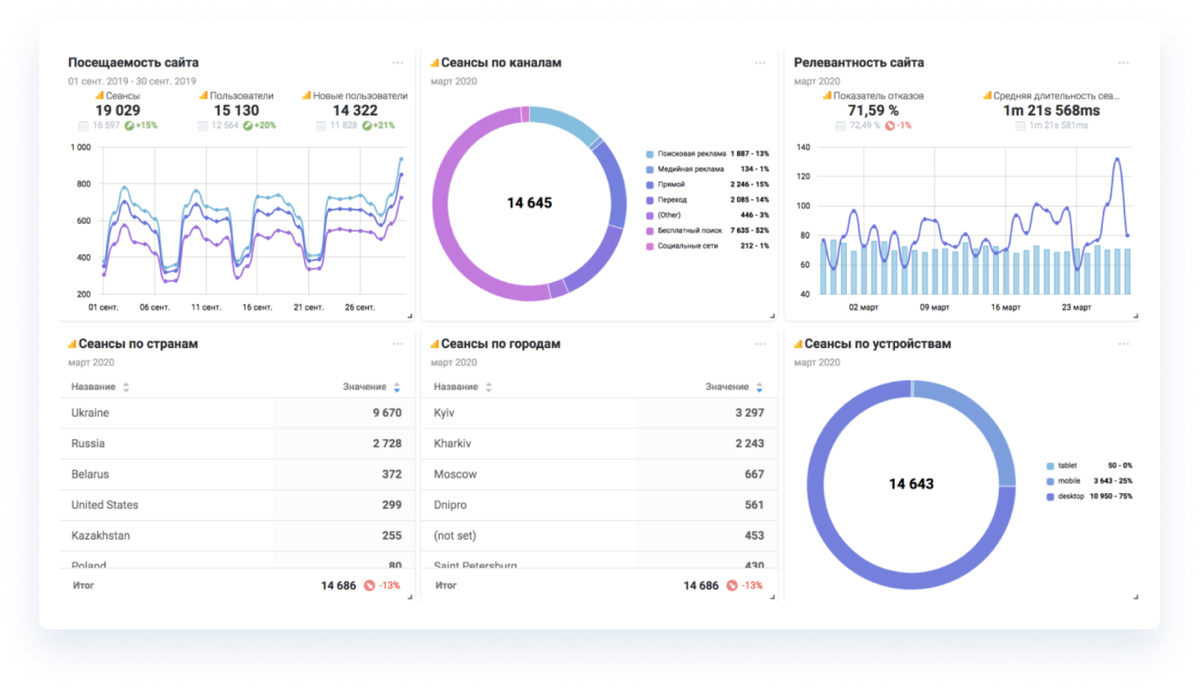
Task: Click the resize handle of Сеансы по каналам widget
Action: click(773, 316)
